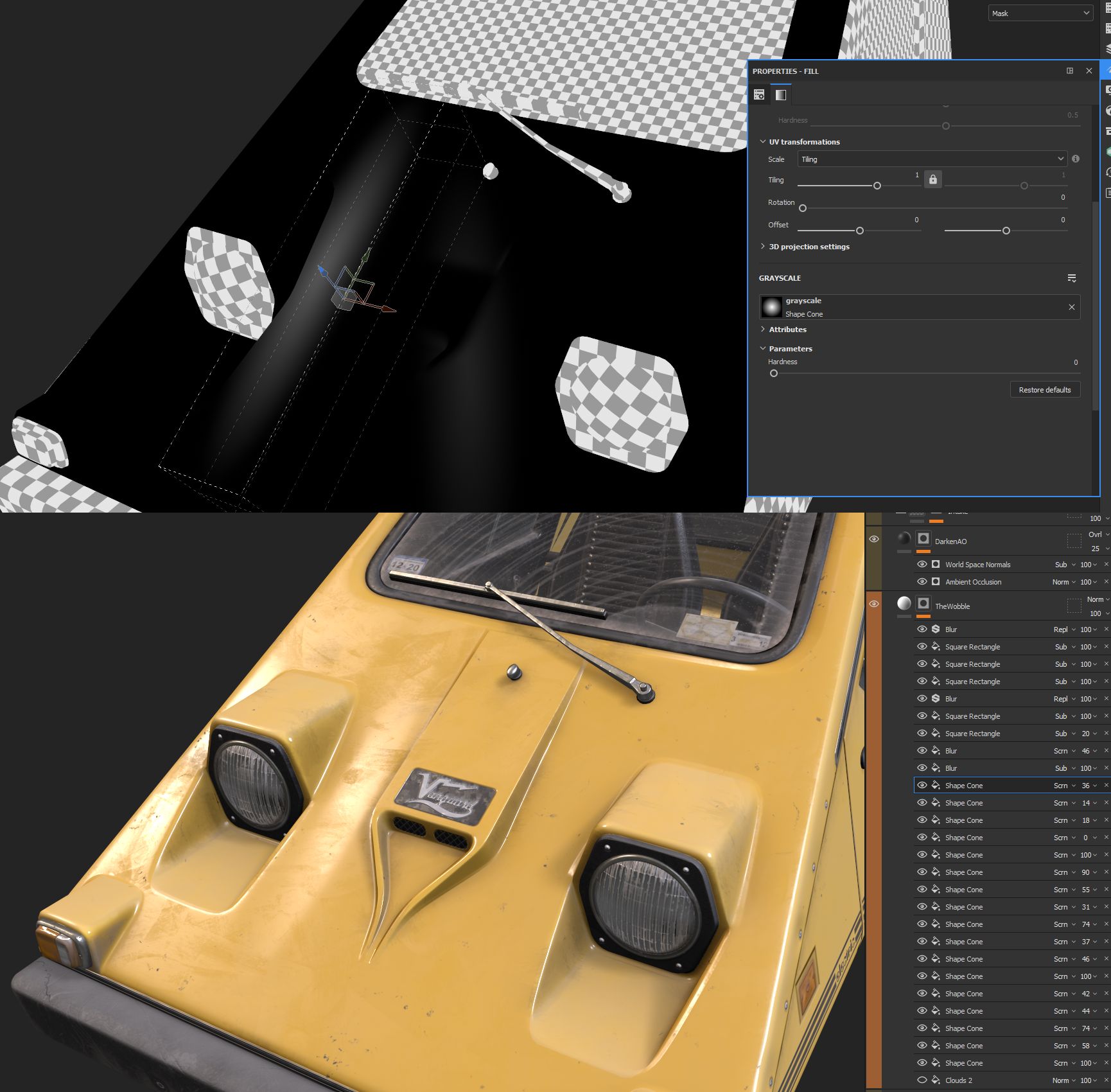Toggle the Tiling ratio lock
The width and height of the screenshot is (1111, 1092).
[x=932, y=180]
